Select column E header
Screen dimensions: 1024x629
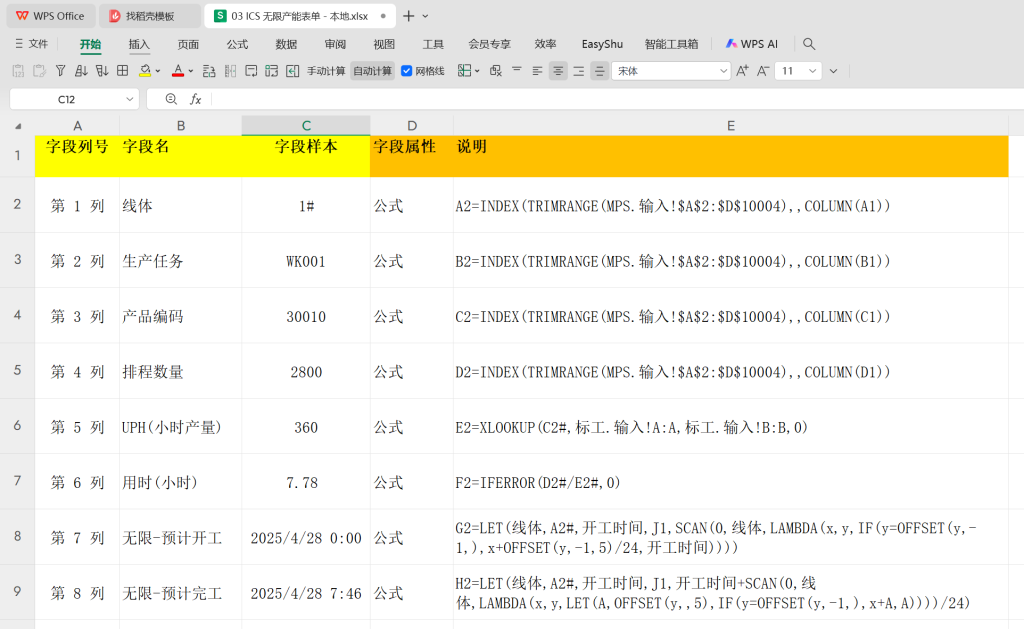point(730,125)
